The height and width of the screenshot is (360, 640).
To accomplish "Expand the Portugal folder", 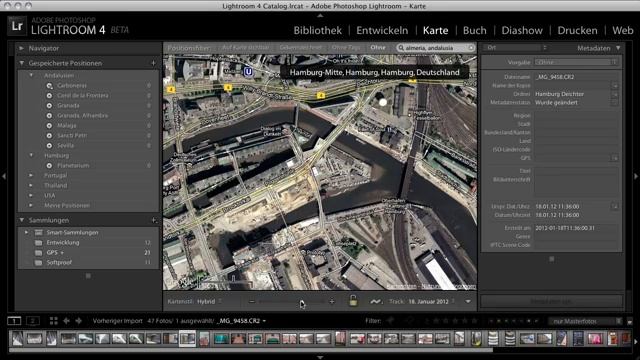I will 31,176.
